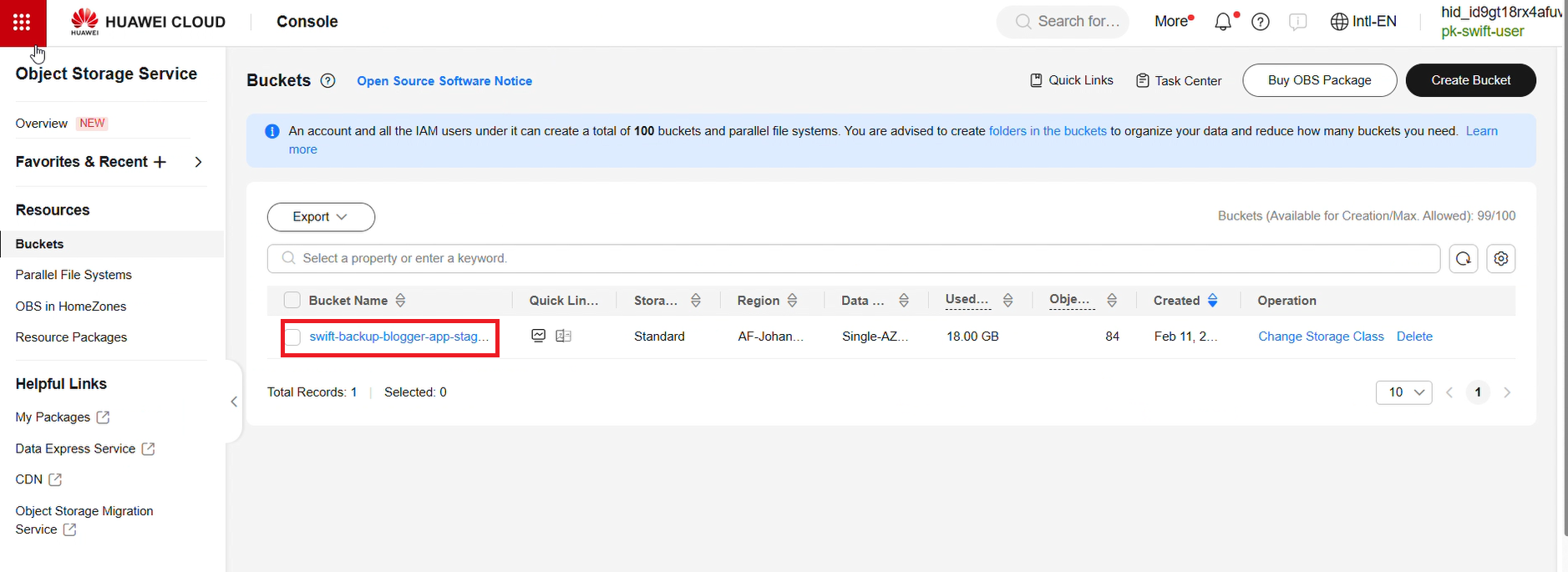Open the CDN link
The width and height of the screenshot is (1568, 572).
tap(38, 480)
